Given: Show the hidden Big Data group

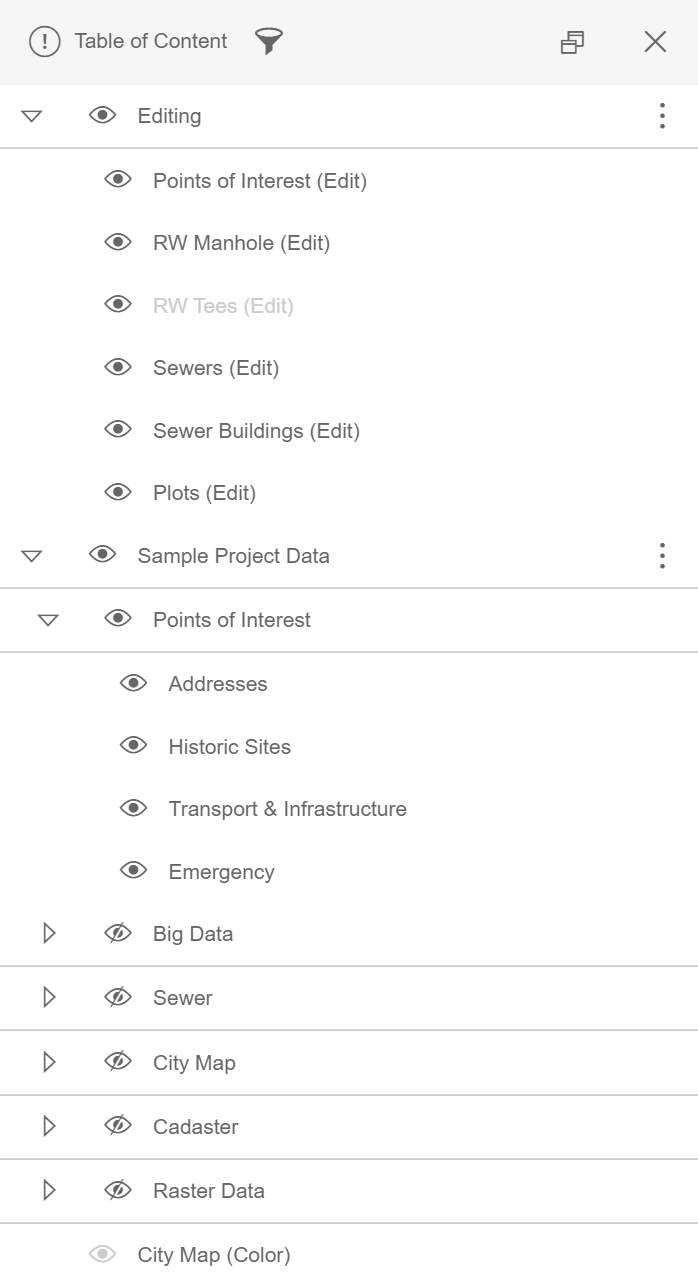Looking at the screenshot, I should tap(117, 931).
